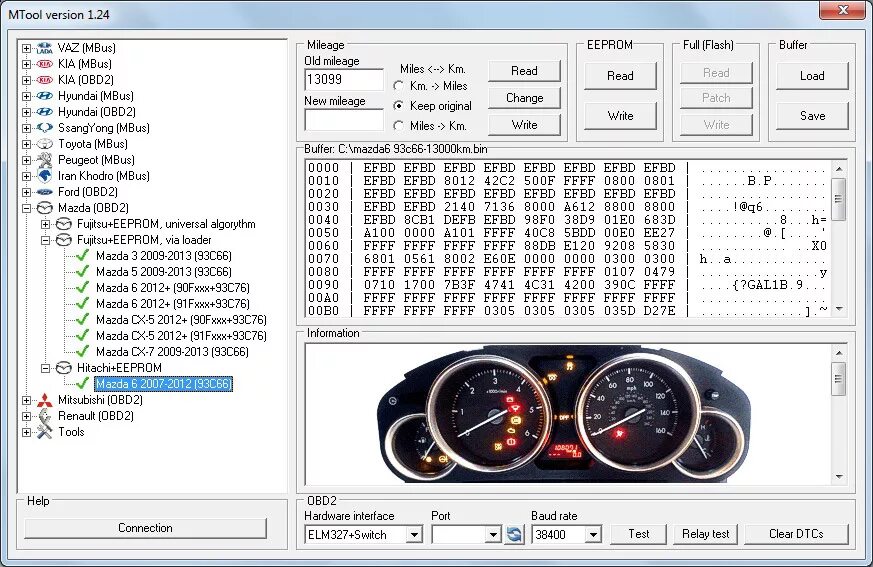
Task: Click checkmark icon of Mazda CX-5 2012+ (90Fxxx+93C76)
Action: (82, 320)
